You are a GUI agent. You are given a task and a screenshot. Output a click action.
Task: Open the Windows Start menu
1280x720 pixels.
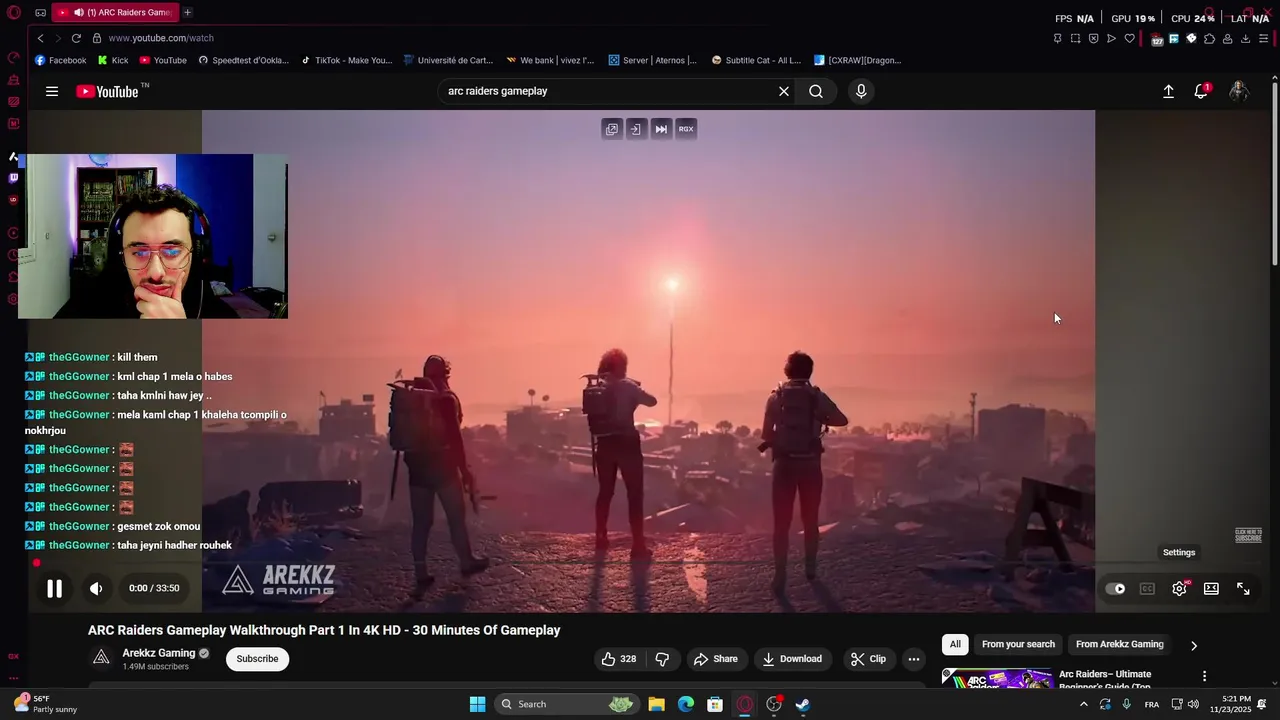(x=477, y=704)
